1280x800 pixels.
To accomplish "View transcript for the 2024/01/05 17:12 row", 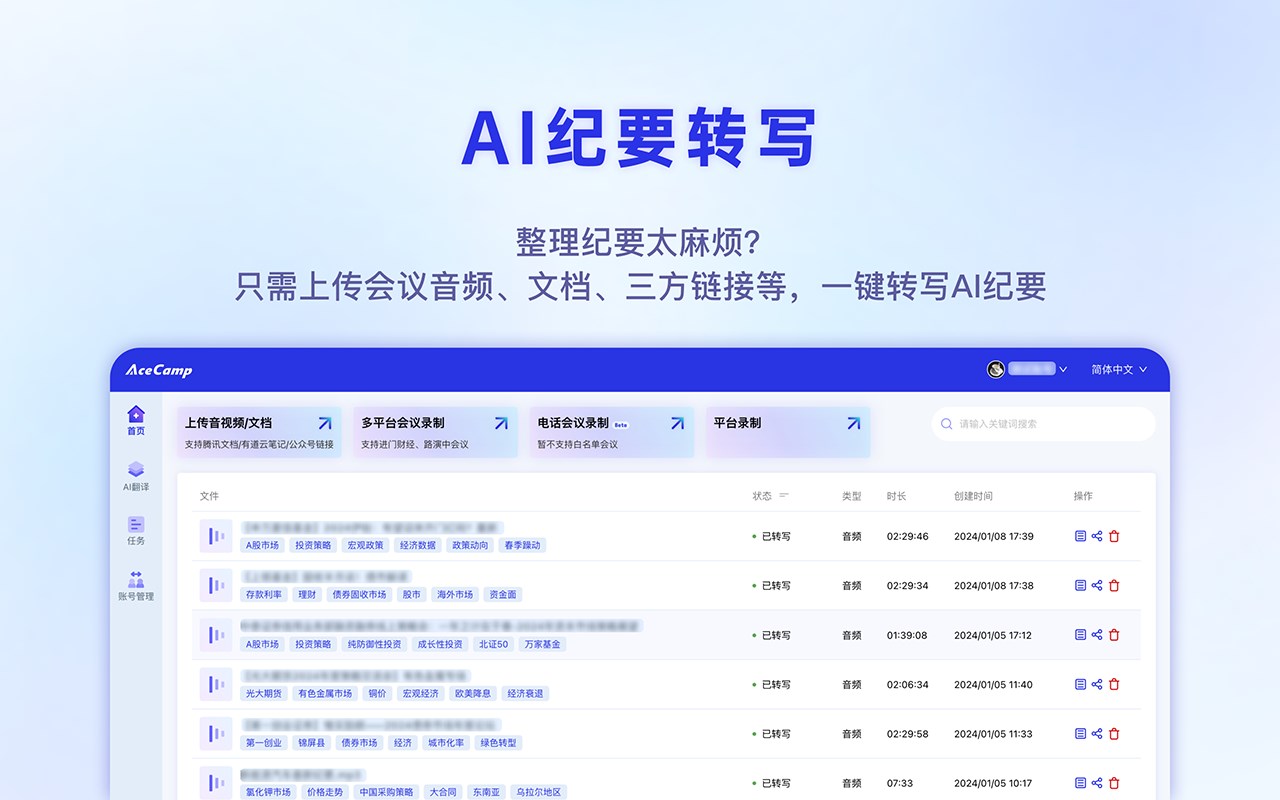I will pos(1080,635).
